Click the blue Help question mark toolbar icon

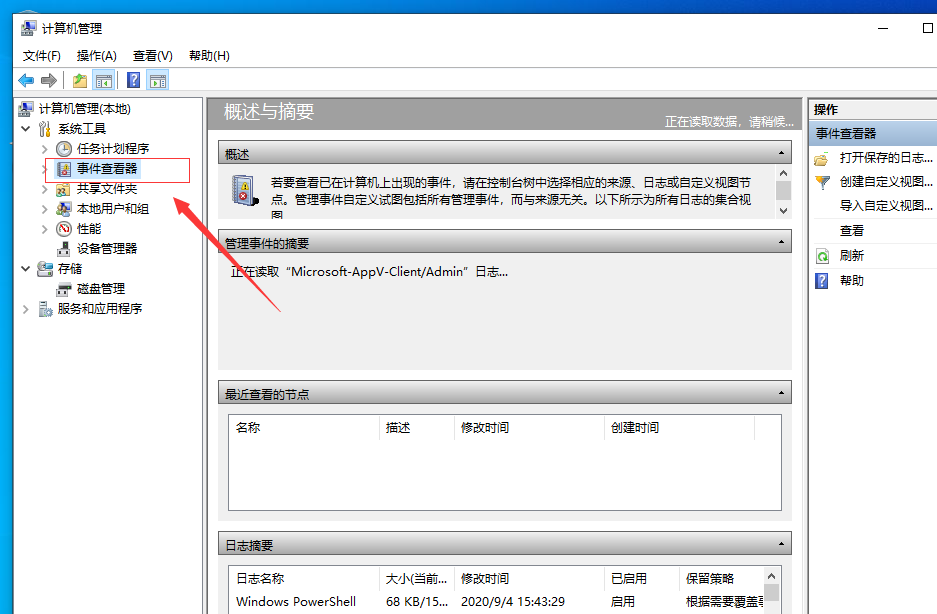pos(132,80)
